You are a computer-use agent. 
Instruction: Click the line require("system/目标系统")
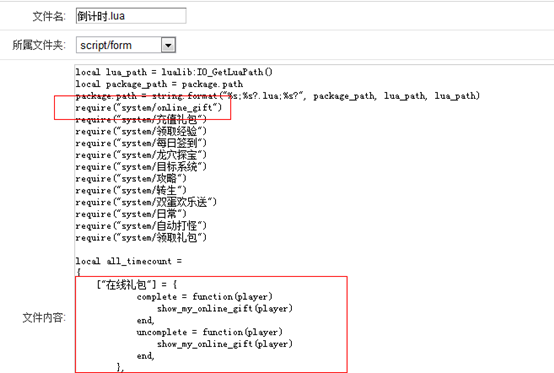click(141, 167)
